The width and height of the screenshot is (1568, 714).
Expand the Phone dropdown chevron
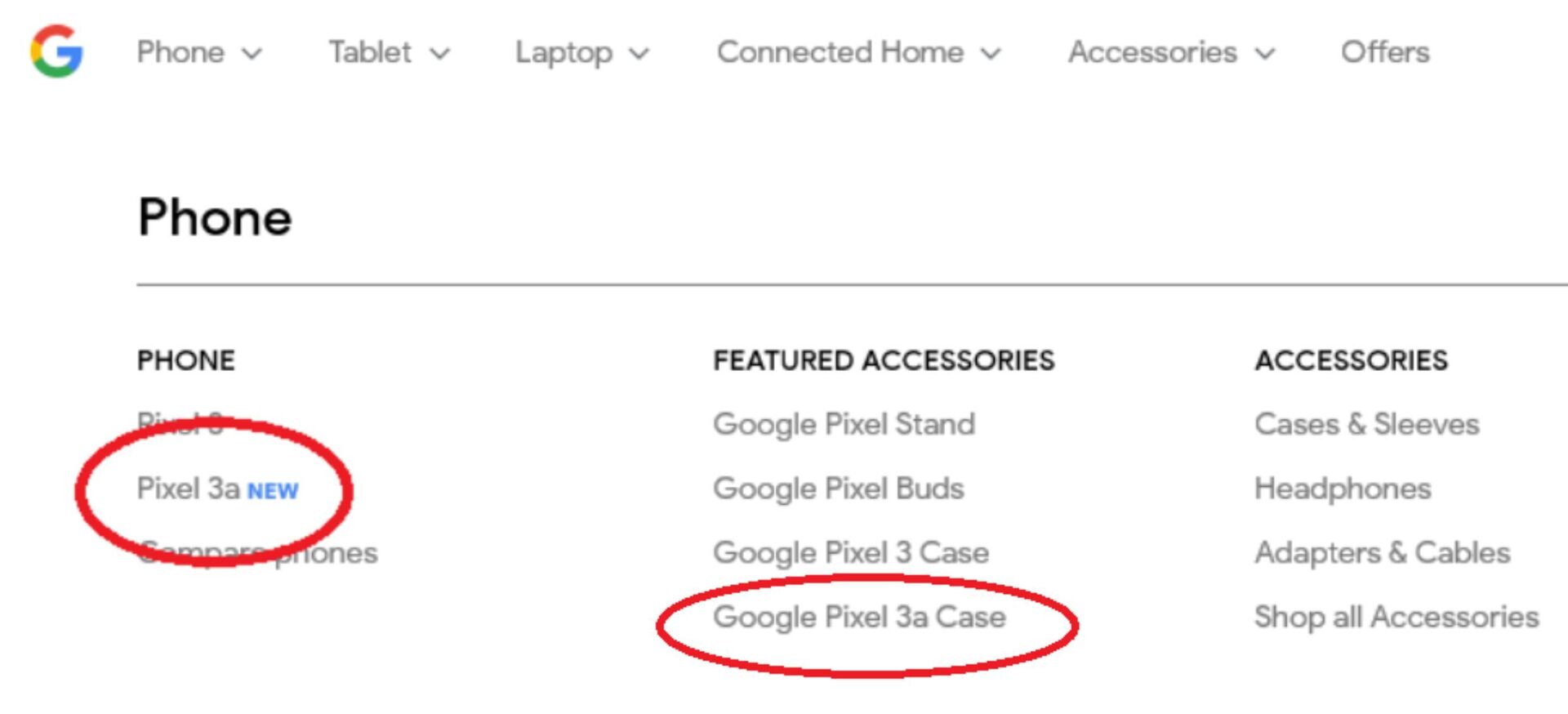252,54
